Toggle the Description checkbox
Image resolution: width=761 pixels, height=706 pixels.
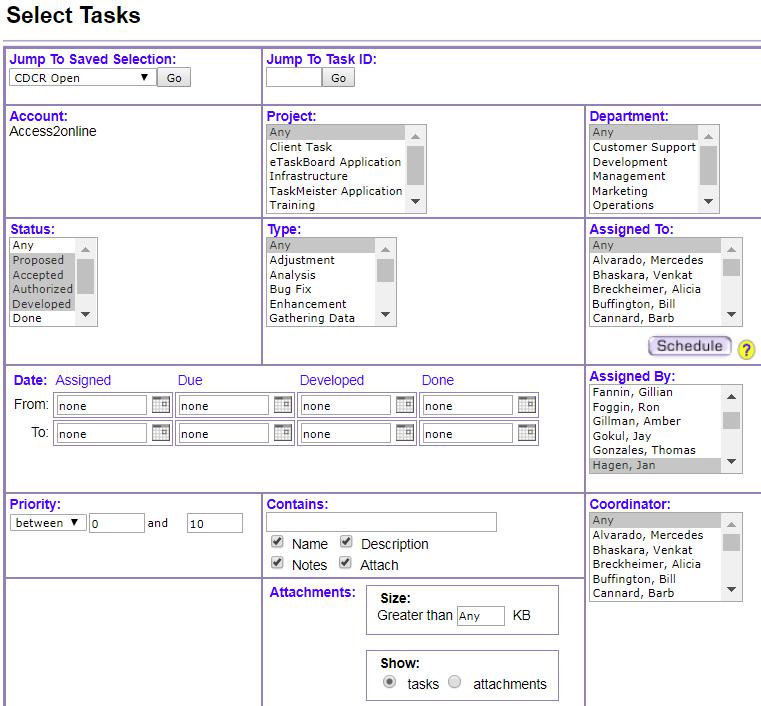click(x=346, y=542)
